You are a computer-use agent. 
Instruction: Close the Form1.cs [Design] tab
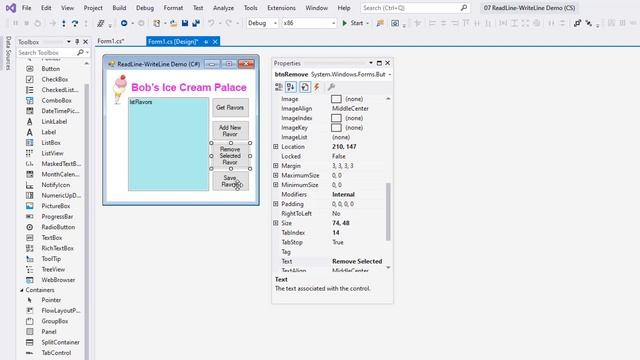pyautogui.click(x=215, y=42)
